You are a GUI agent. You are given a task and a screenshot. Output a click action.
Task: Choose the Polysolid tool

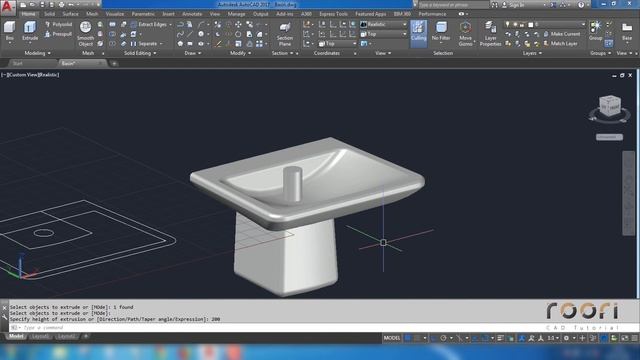click(x=58, y=24)
